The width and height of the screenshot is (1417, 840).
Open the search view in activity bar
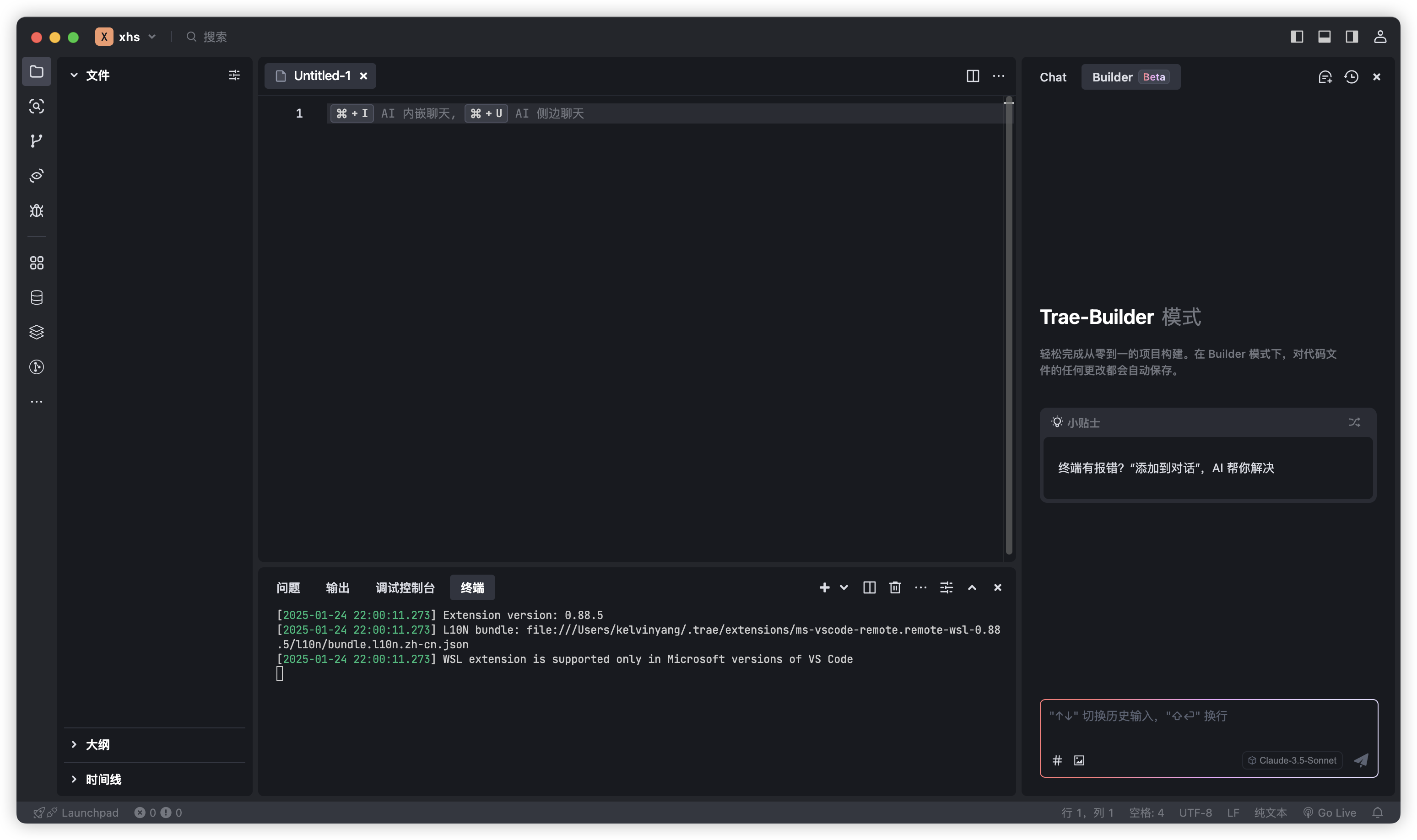(36, 106)
